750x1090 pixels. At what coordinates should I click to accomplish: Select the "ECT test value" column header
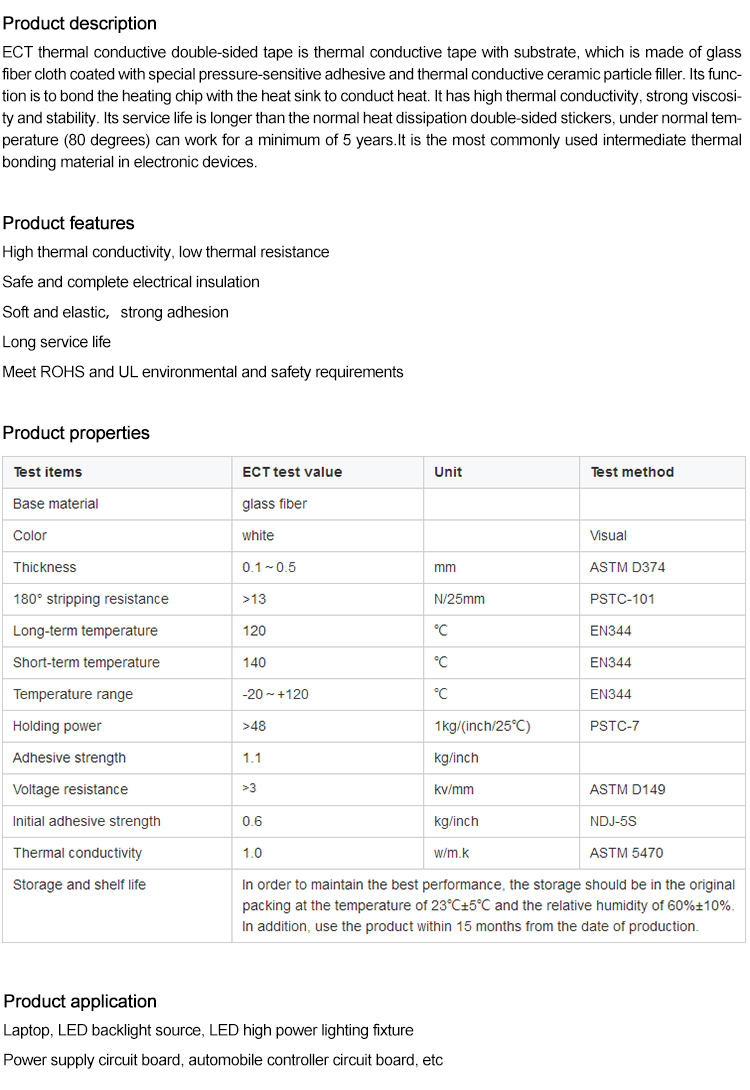click(292, 472)
